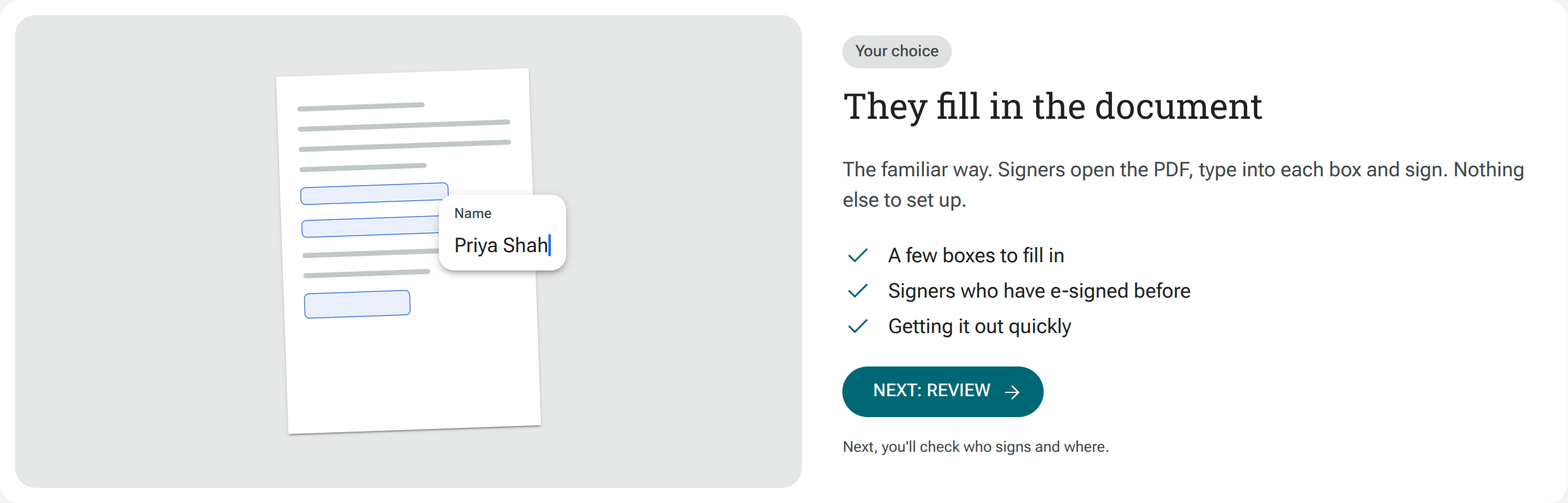This screenshot has height=503, width=1568.
Task: Click the checkmark beside 'Getting it out quickly'
Action: [x=858, y=326]
